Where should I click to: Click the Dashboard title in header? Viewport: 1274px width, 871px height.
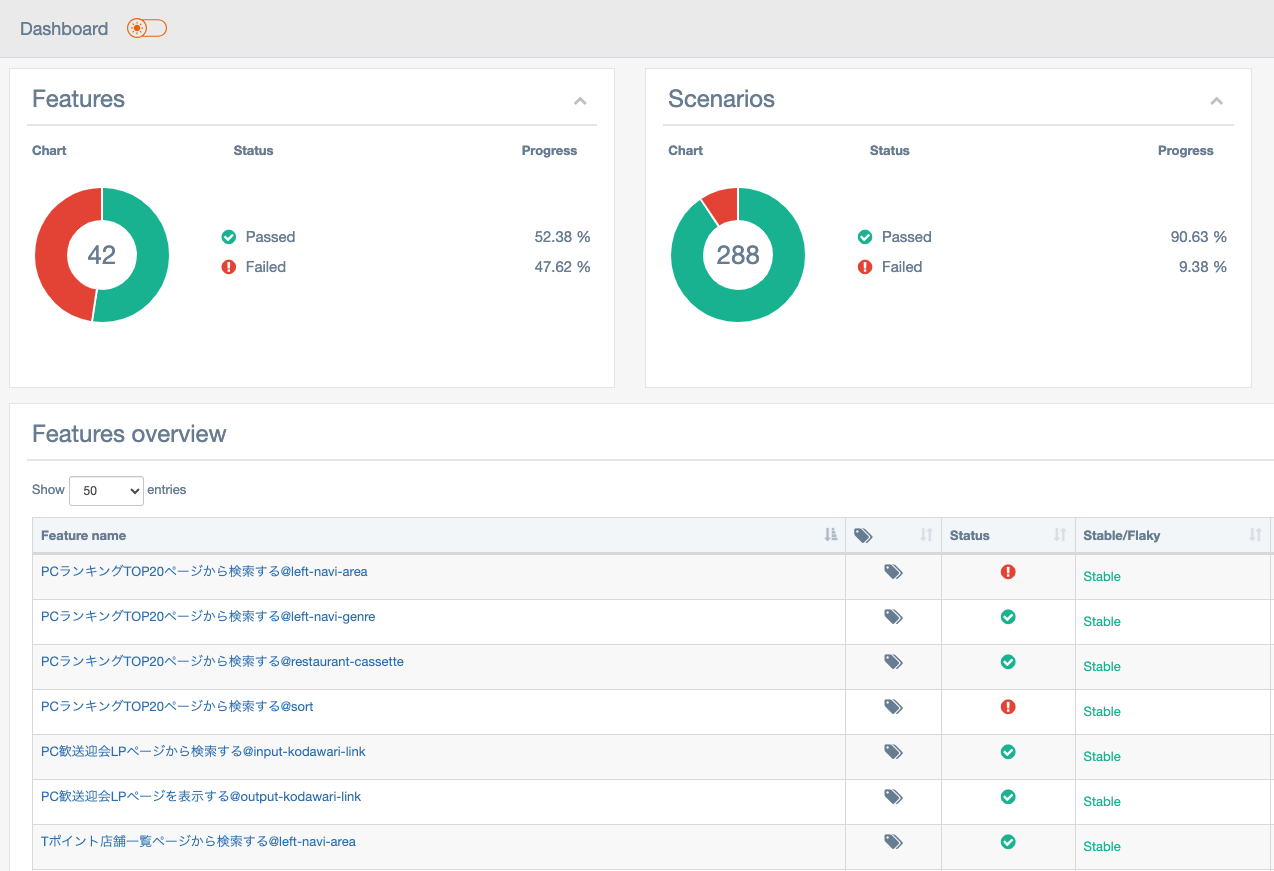tap(64, 29)
